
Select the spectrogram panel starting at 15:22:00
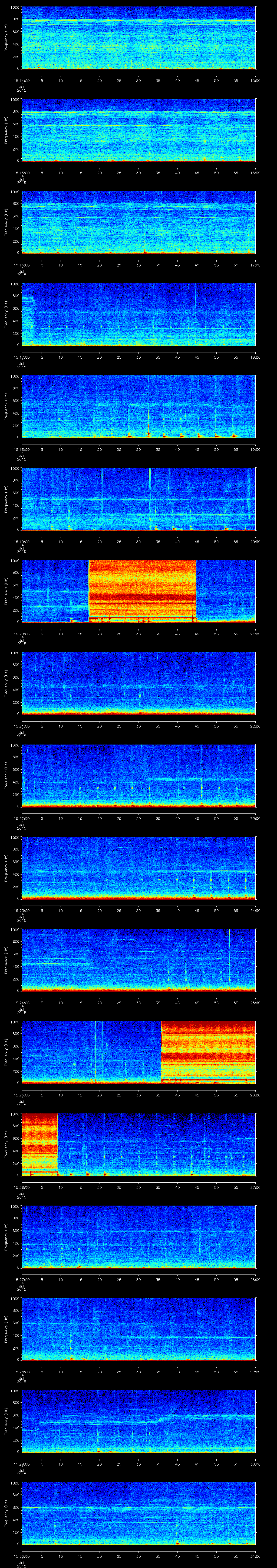[138, 775]
